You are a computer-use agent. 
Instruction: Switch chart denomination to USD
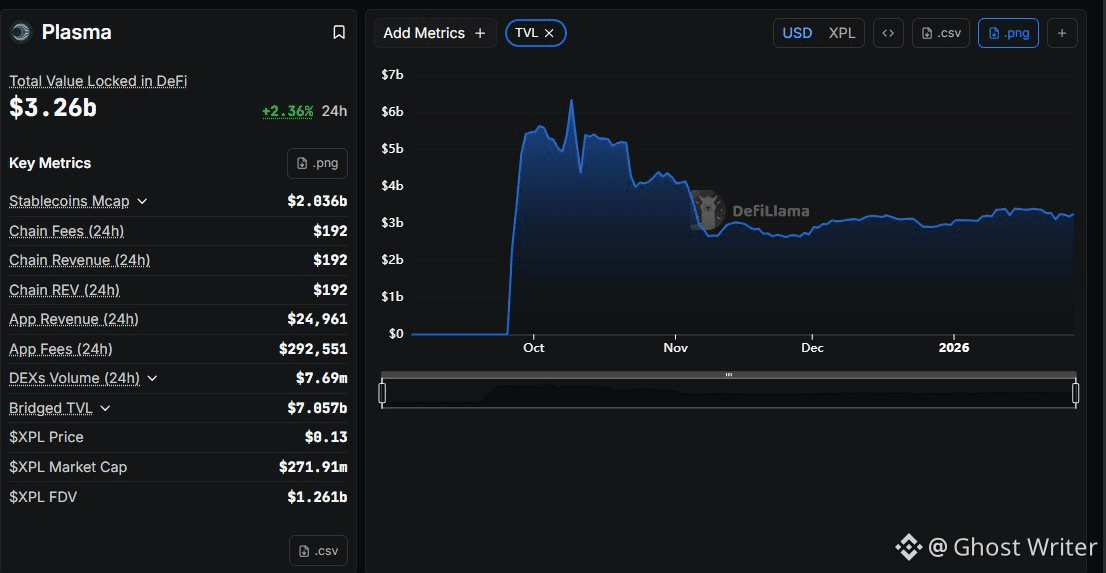point(797,33)
